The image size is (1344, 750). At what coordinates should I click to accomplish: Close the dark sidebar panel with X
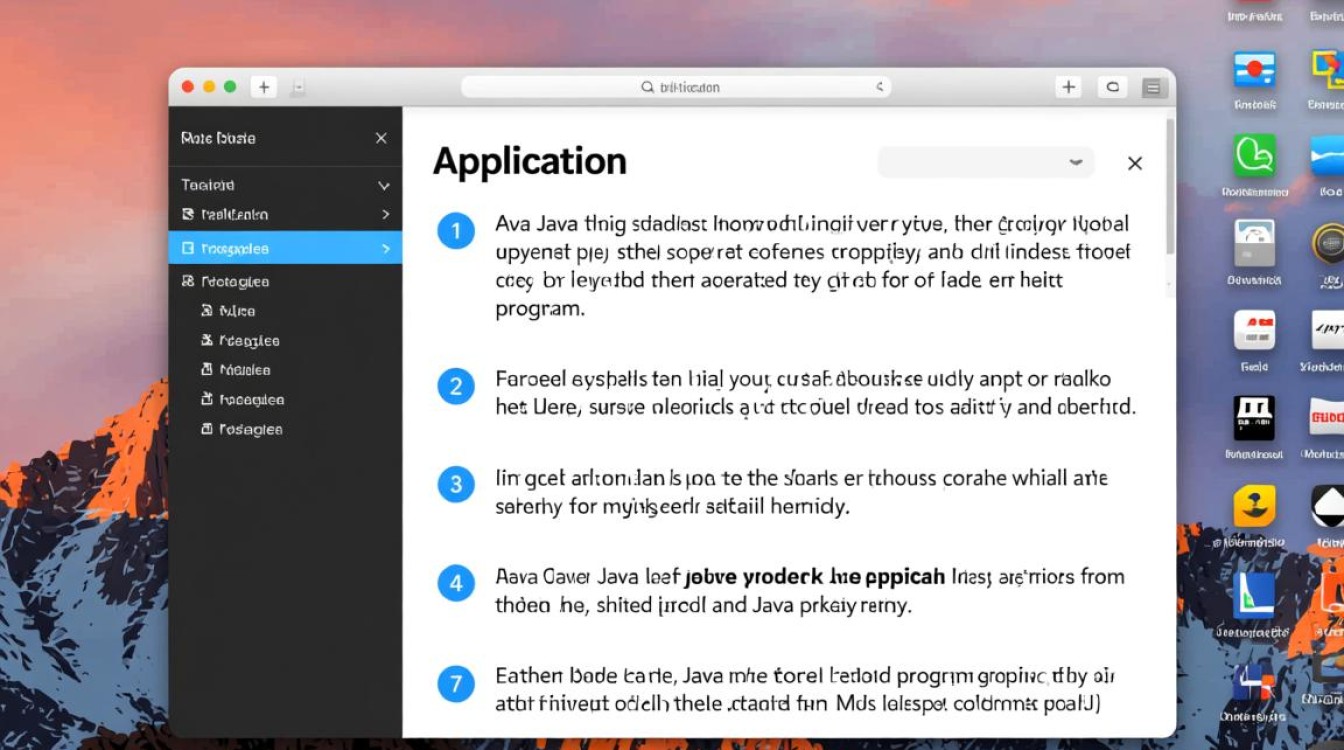381,138
